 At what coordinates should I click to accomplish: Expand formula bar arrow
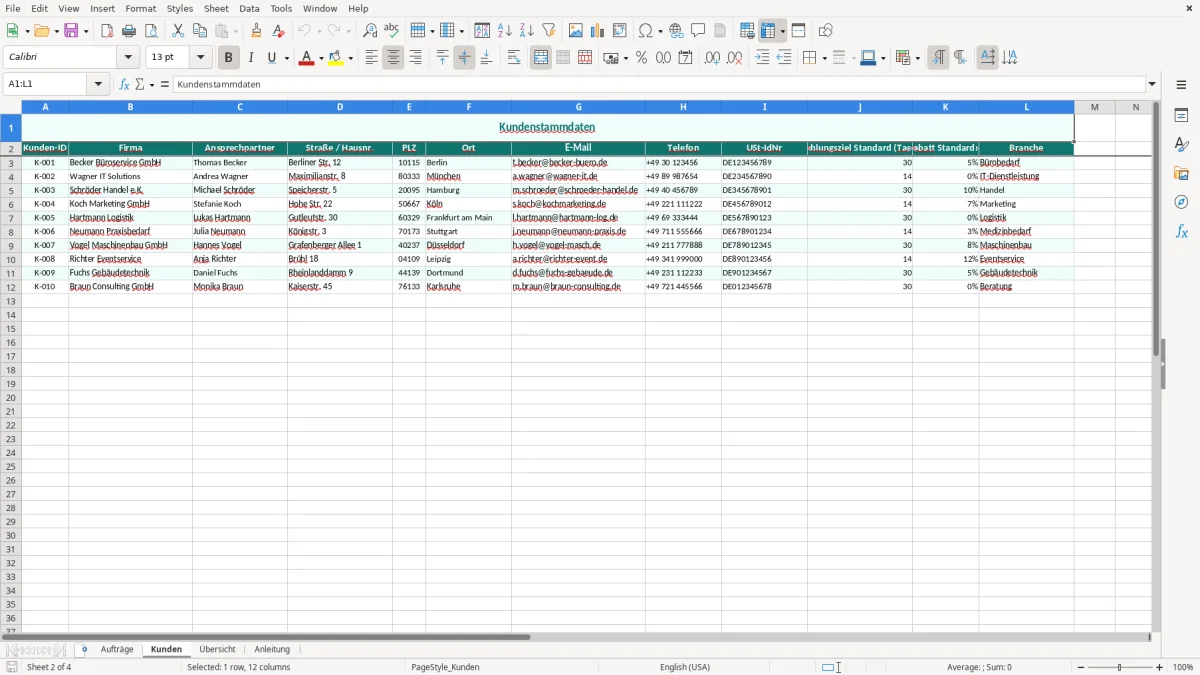tap(1152, 84)
